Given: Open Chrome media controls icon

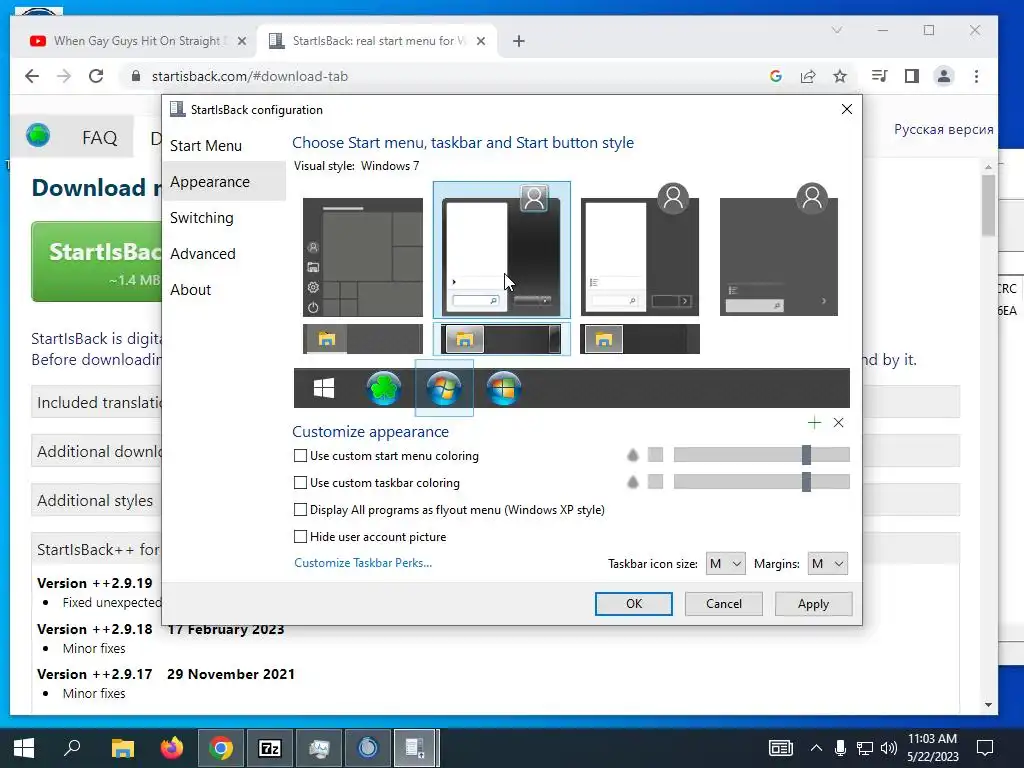Looking at the screenshot, I should coord(879,76).
